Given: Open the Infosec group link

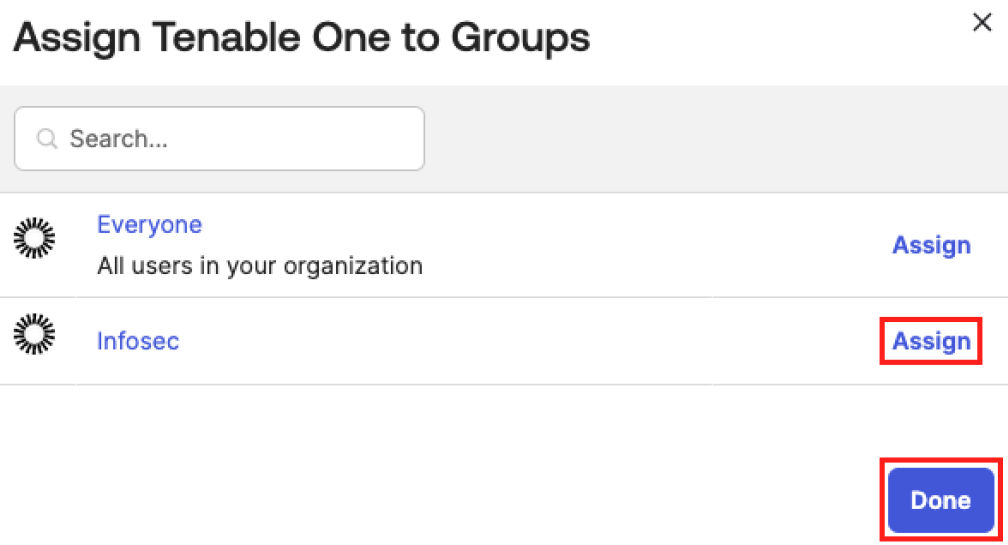Looking at the screenshot, I should click(138, 341).
